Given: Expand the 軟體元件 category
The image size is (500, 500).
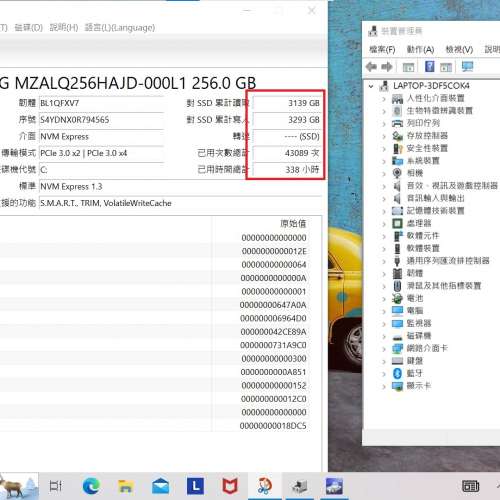Looking at the screenshot, I should coord(384,236).
